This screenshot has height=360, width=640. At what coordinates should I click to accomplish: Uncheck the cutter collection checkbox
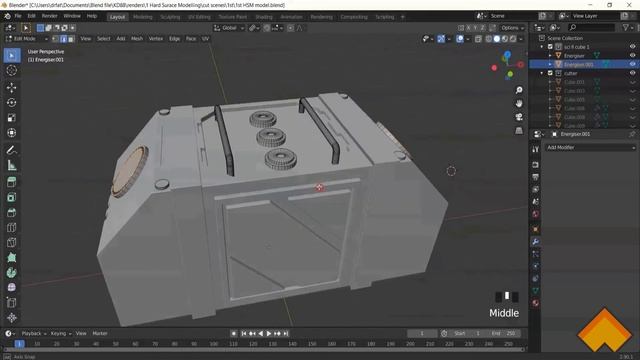(550, 73)
